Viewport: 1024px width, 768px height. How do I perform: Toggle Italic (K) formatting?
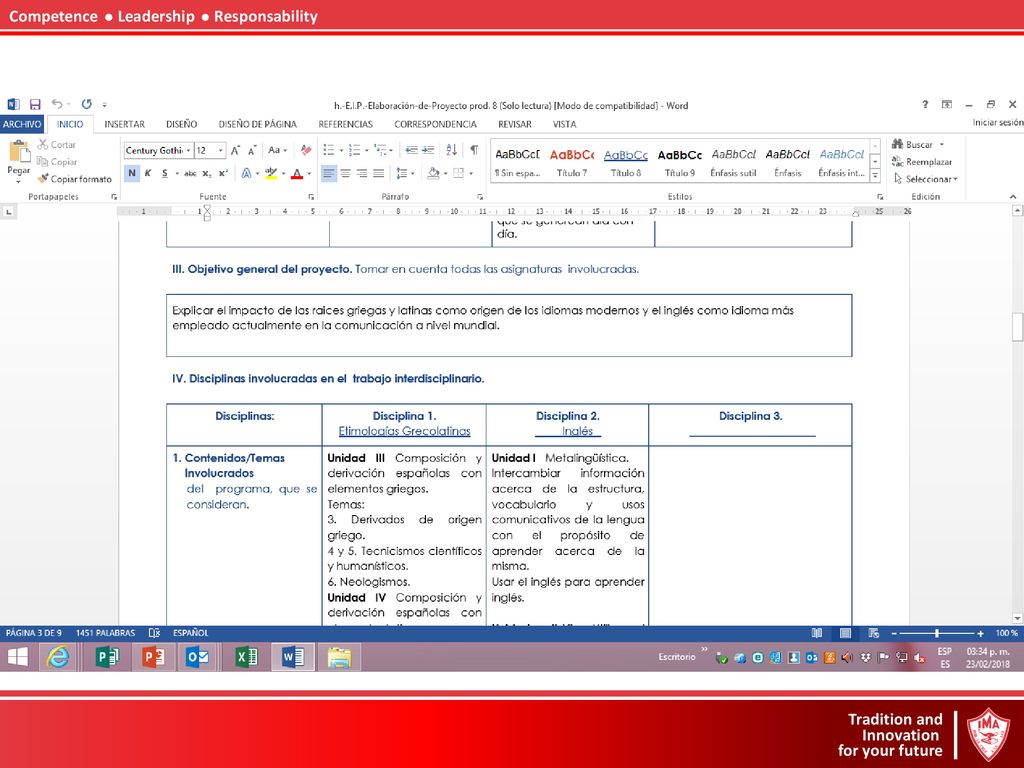(x=148, y=173)
